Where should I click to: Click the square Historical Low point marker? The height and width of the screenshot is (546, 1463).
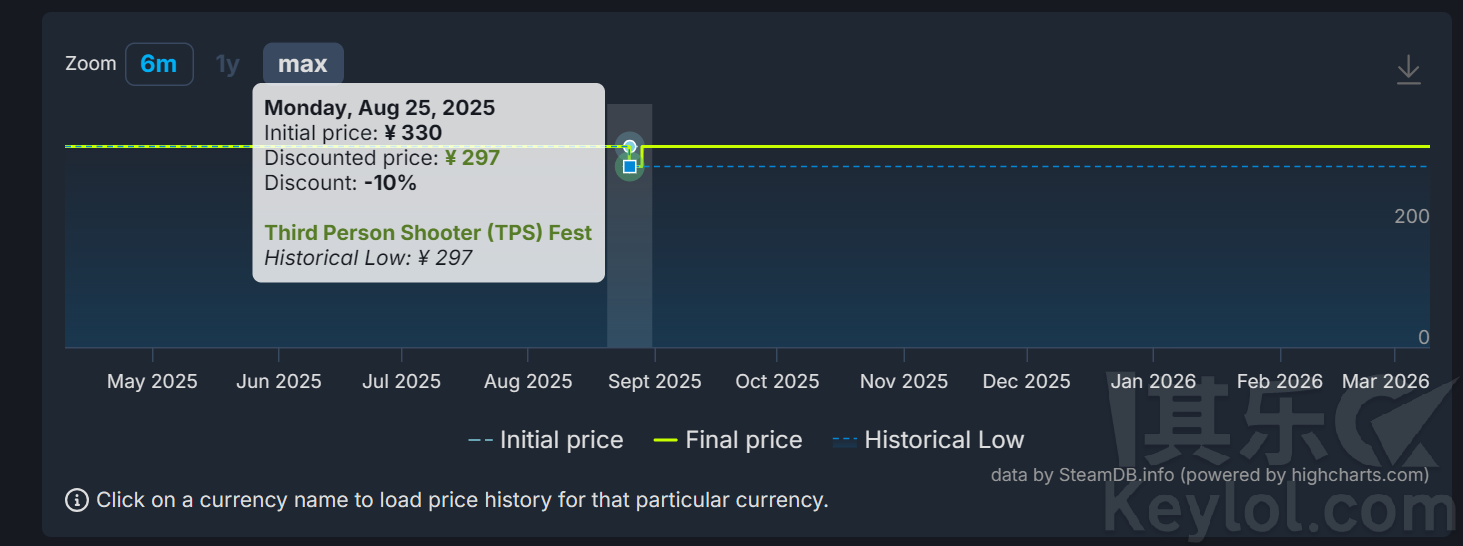click(630, 166)
